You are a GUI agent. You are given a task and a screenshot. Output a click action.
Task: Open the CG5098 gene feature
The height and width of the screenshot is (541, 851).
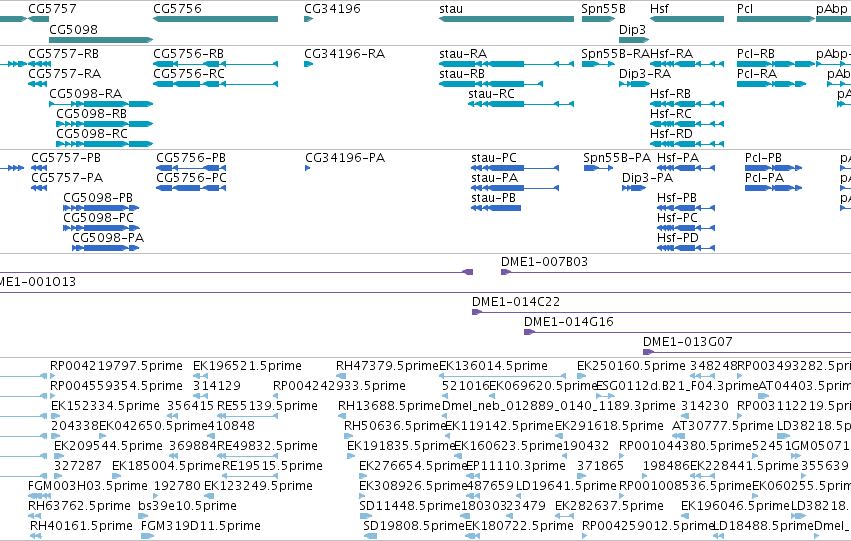point(101,40)
